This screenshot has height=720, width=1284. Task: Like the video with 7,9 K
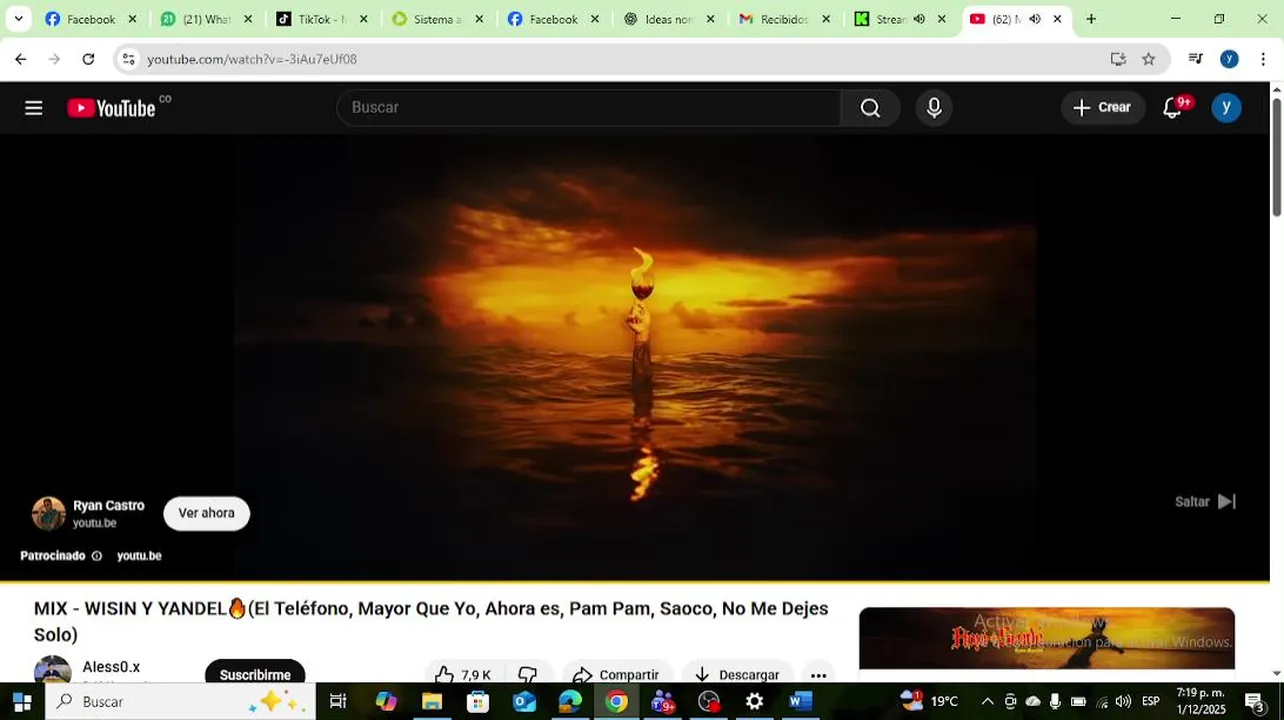pyautogui.click(x=464, y=675)
